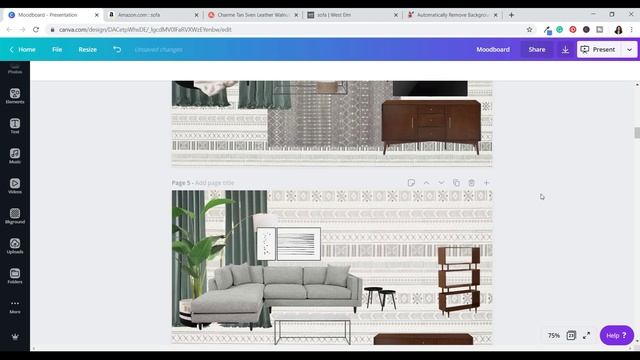This screenshot has width=640, height=360.
Task: Open the Music panel in sidebar
Action: [15, 156]
